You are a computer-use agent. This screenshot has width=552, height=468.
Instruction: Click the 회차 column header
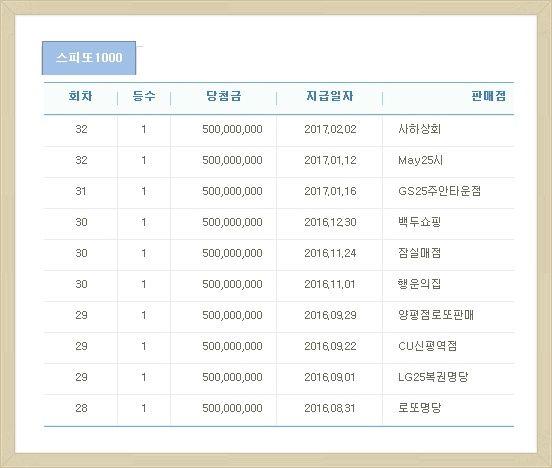(x=81, y=96)
